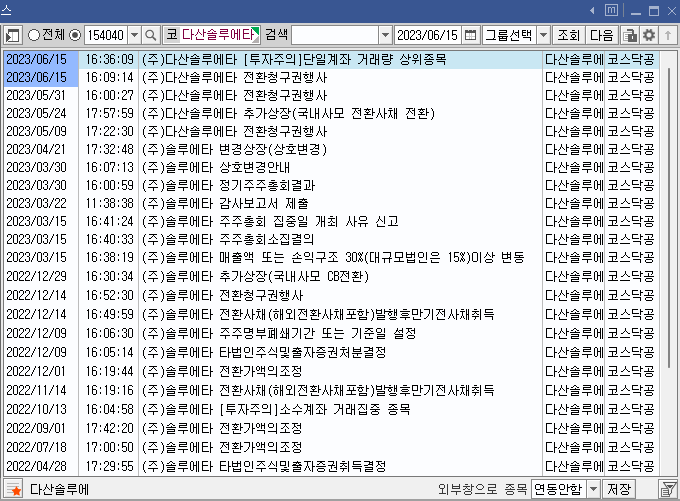Open the calendar date picker icon
The image size is (680, 501).
471,35
